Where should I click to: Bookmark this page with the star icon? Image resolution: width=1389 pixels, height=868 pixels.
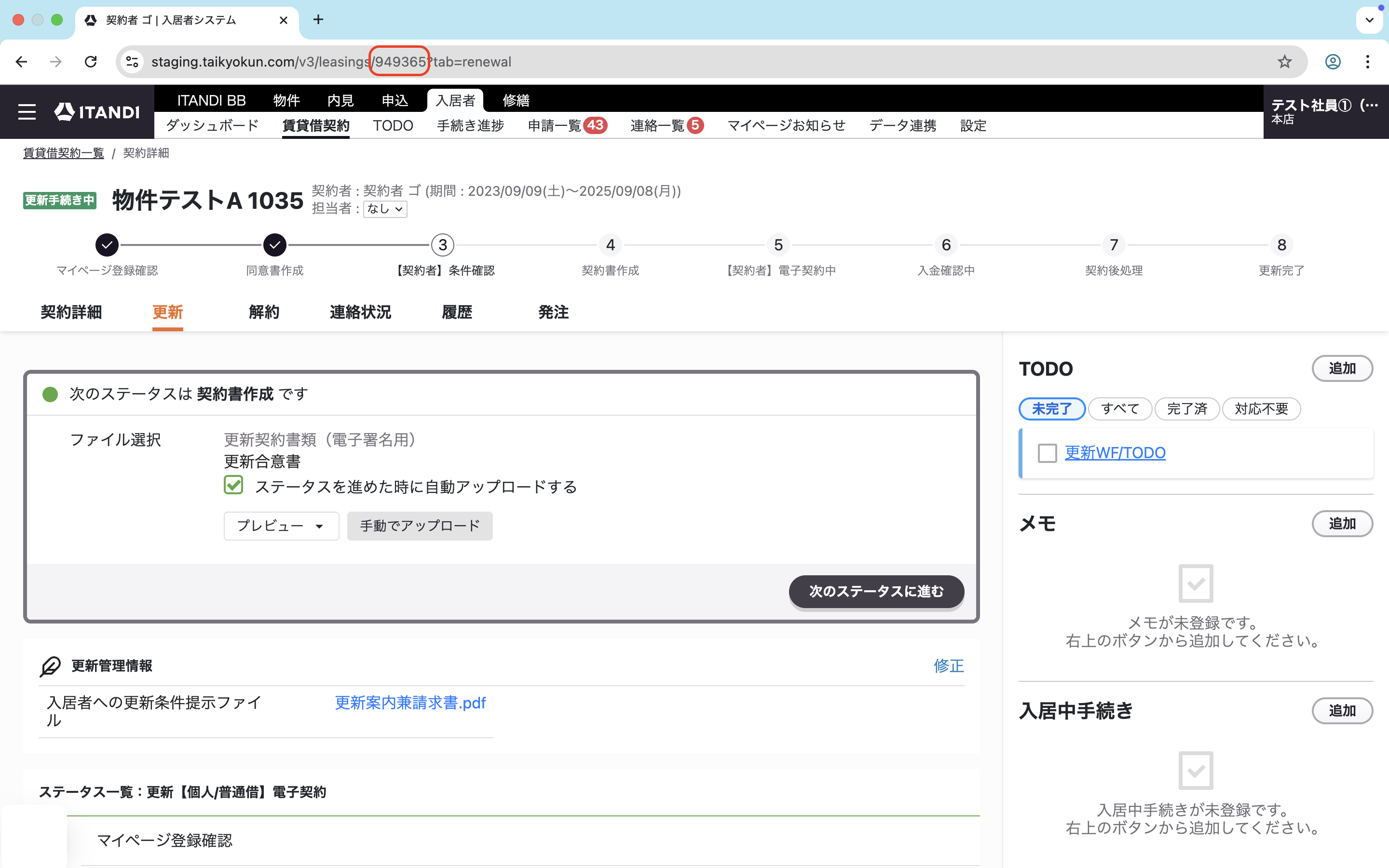[x=1284, y=62]
